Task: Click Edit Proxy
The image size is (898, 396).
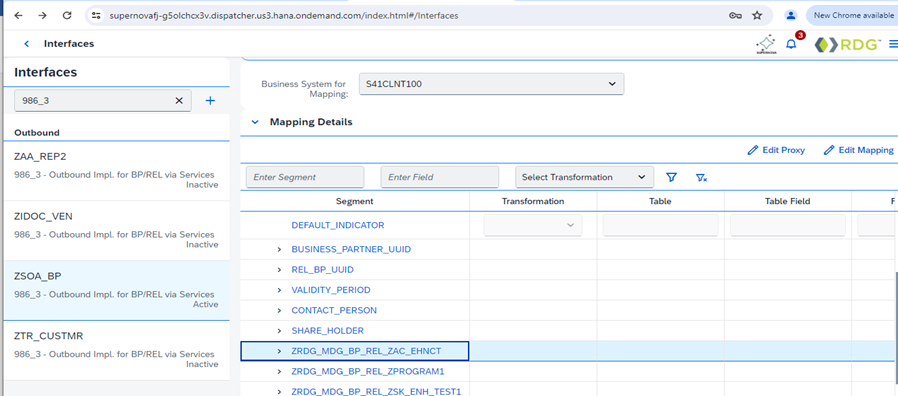Action: pyautogui.click(x=776, y=150)
